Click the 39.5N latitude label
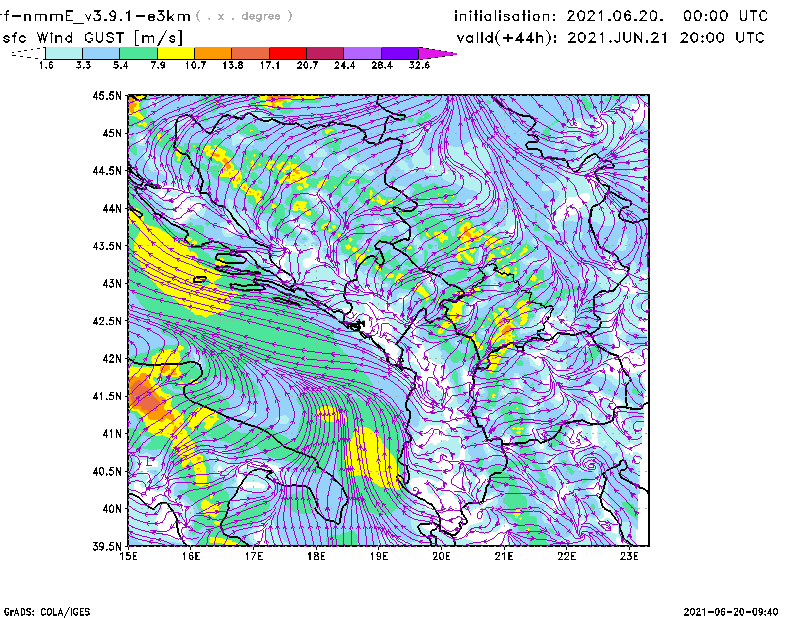This screenshot has height=618, width=800. pos(107,546)
